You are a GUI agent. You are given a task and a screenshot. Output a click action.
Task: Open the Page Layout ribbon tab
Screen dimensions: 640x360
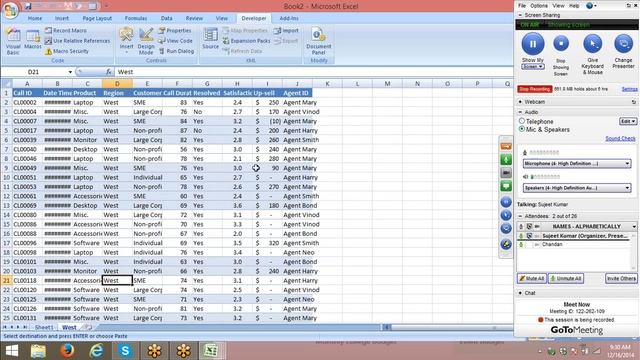tap(97, 18)
